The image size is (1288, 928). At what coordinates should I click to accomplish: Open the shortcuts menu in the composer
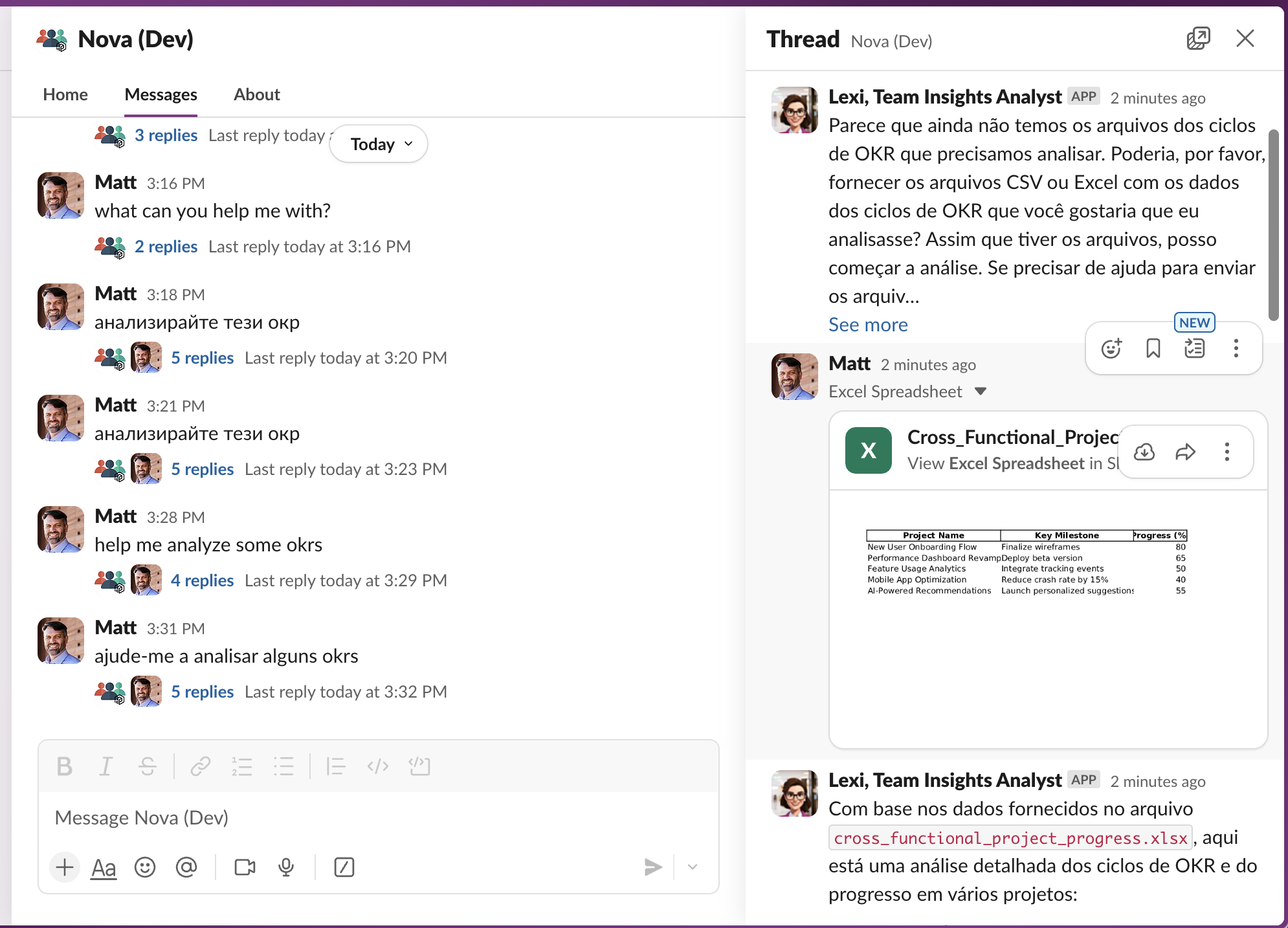[x=344, y=867]
